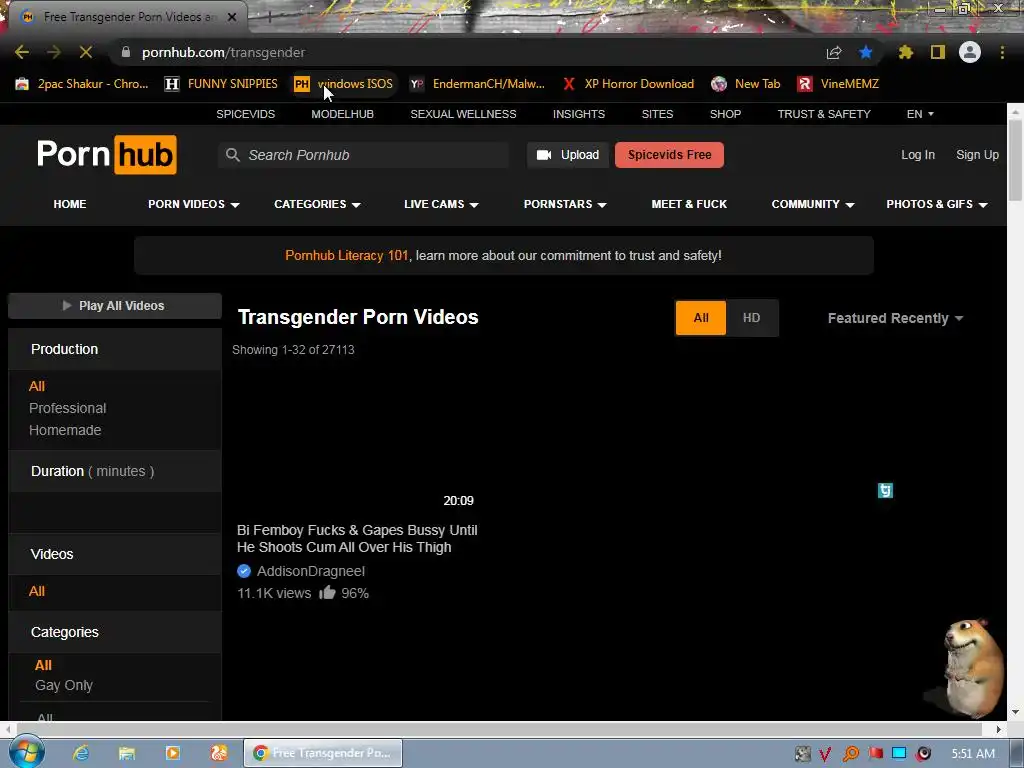Click the orange magnifier tray icon
The image size is (1024, 768).
coord(850,754)
